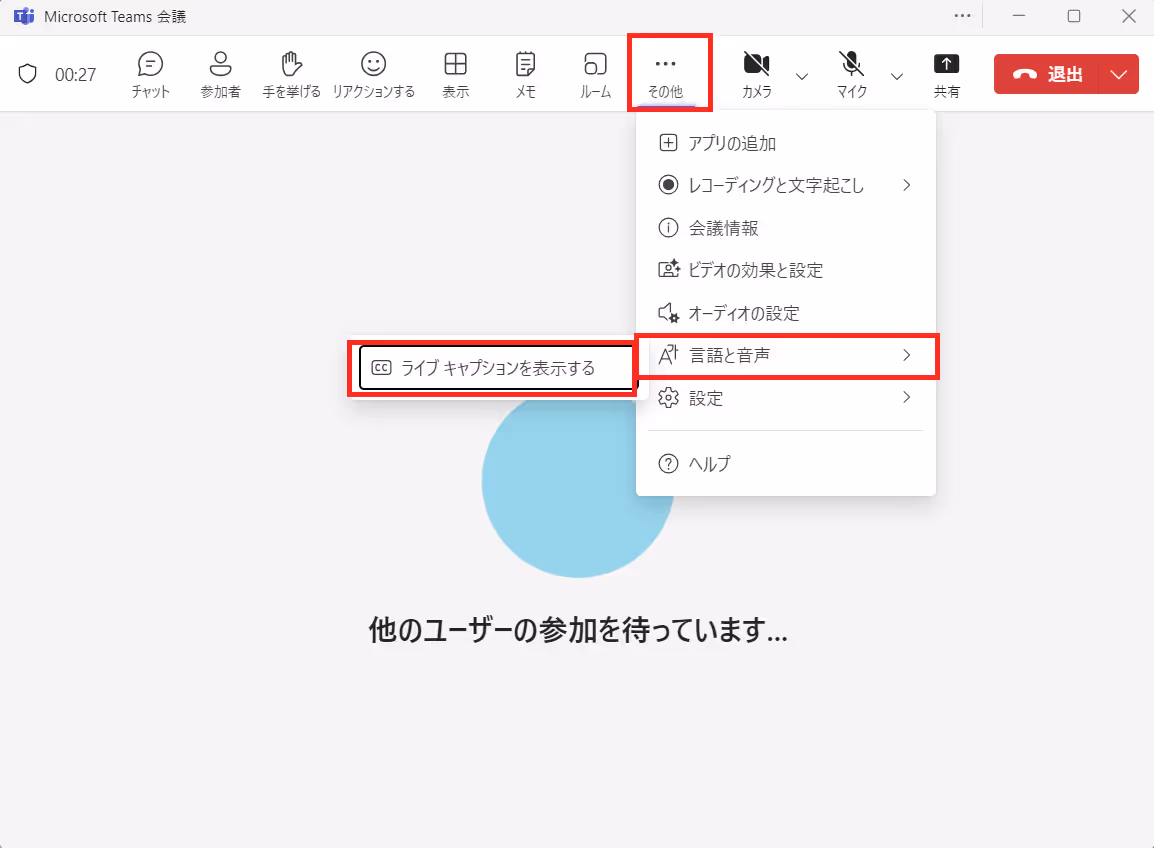
Task: Open ビデオの効果と設定
Action: 786,270
